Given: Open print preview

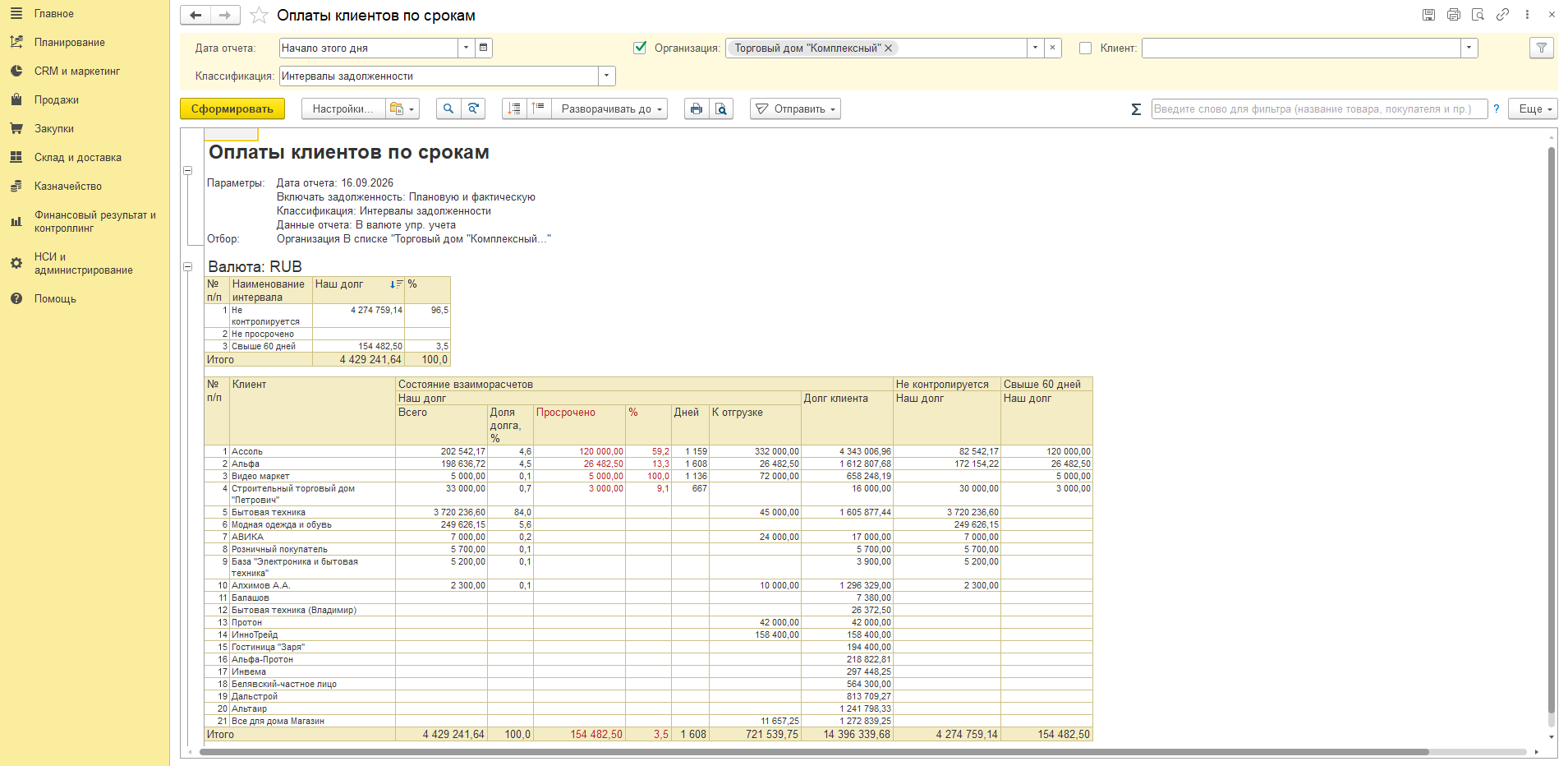Looking at the screenshot, I should 721,108.
